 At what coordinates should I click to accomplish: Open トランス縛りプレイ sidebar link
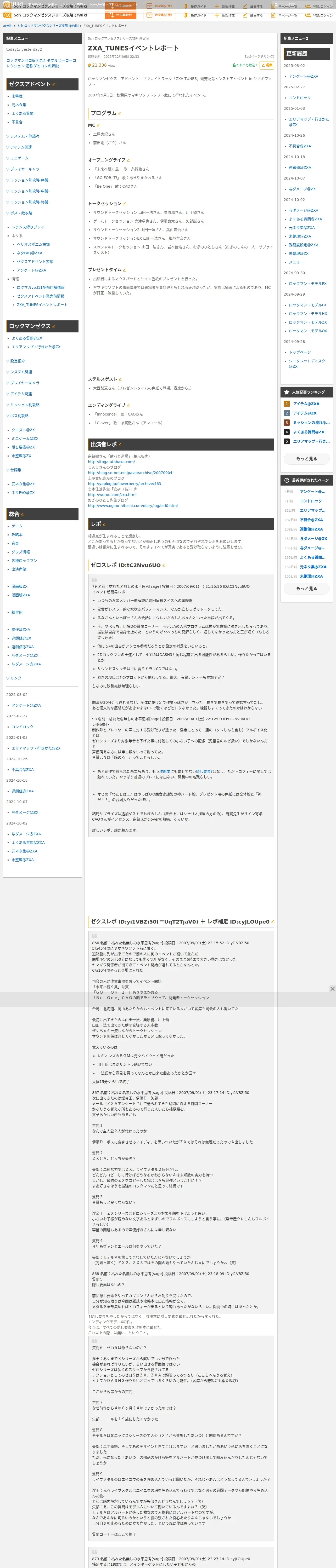pyautogui.click(x=28, y=227)
